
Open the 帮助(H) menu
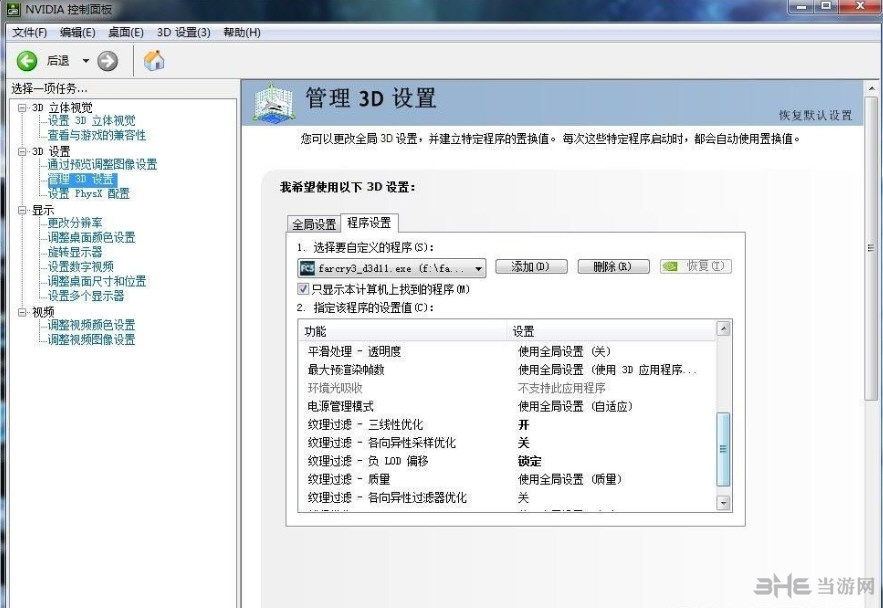click(x=242, y=33)
